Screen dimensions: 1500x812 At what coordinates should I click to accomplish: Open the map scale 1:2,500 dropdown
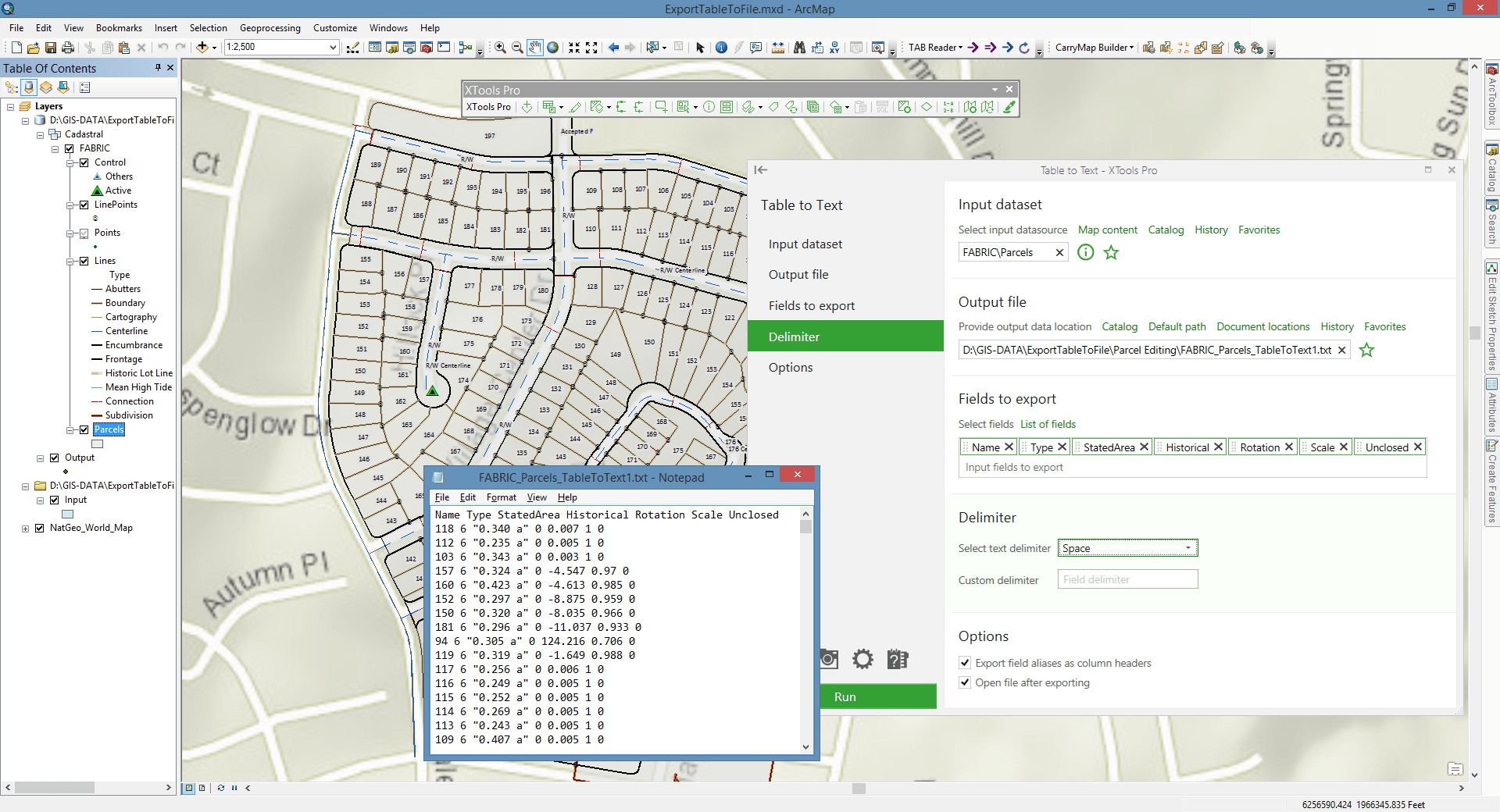[x=333, y=48]
